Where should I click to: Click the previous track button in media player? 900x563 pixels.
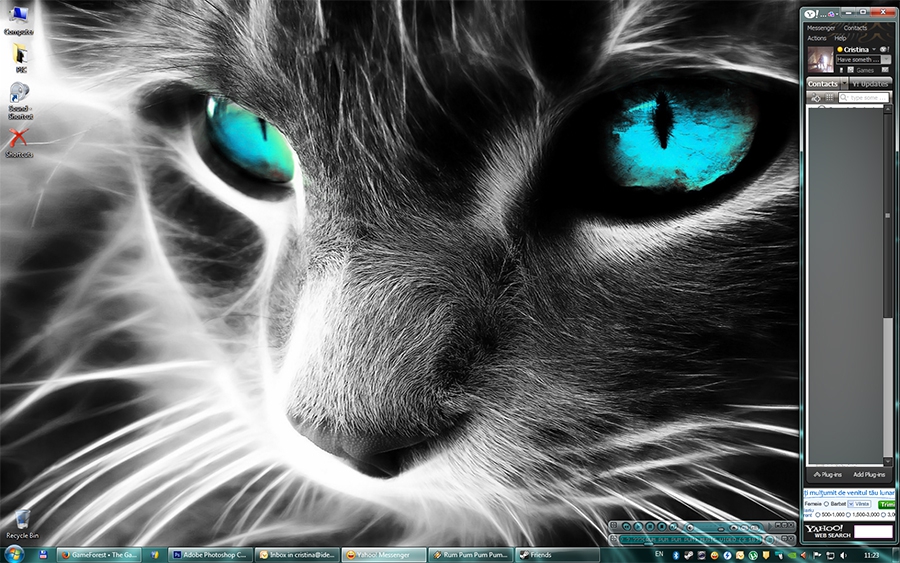pos(626,526)
